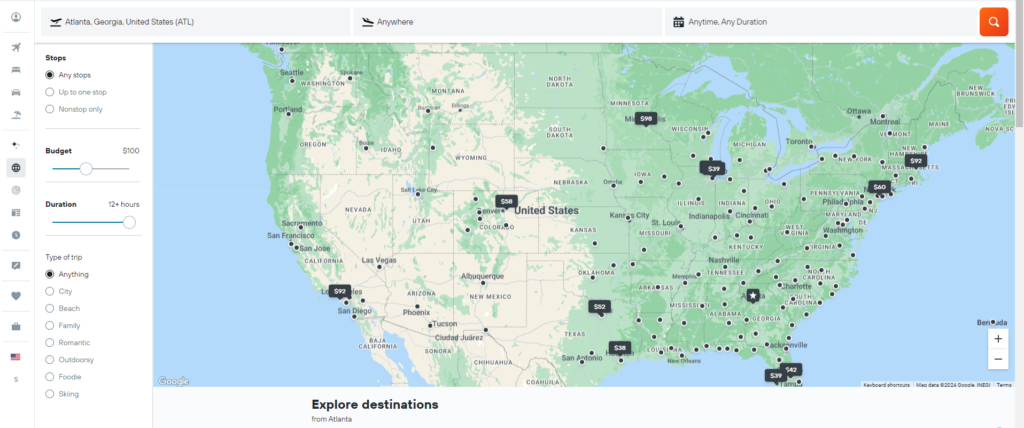Open the news page icon in the sidebar
The height and width of the screenshot is (428, 1024).
16,212
